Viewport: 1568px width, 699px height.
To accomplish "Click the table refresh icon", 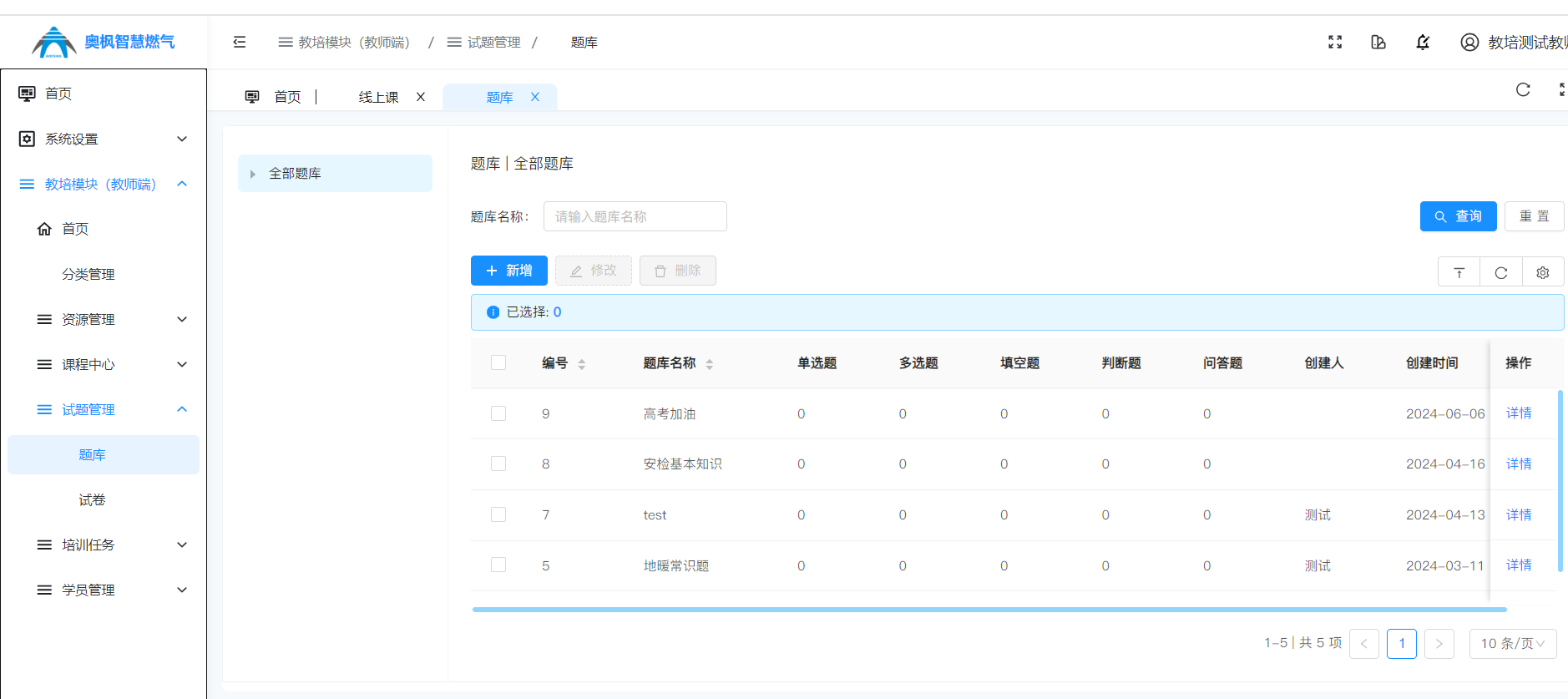I will click(x=1500, y=272).
